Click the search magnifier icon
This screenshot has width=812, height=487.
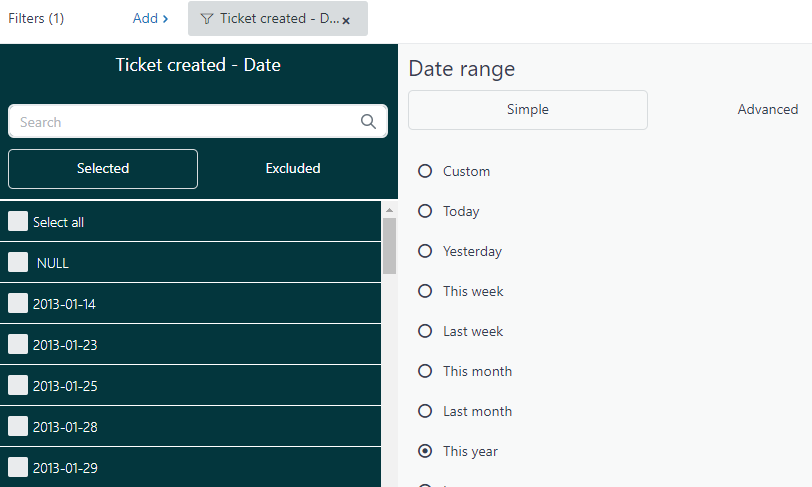368,122
